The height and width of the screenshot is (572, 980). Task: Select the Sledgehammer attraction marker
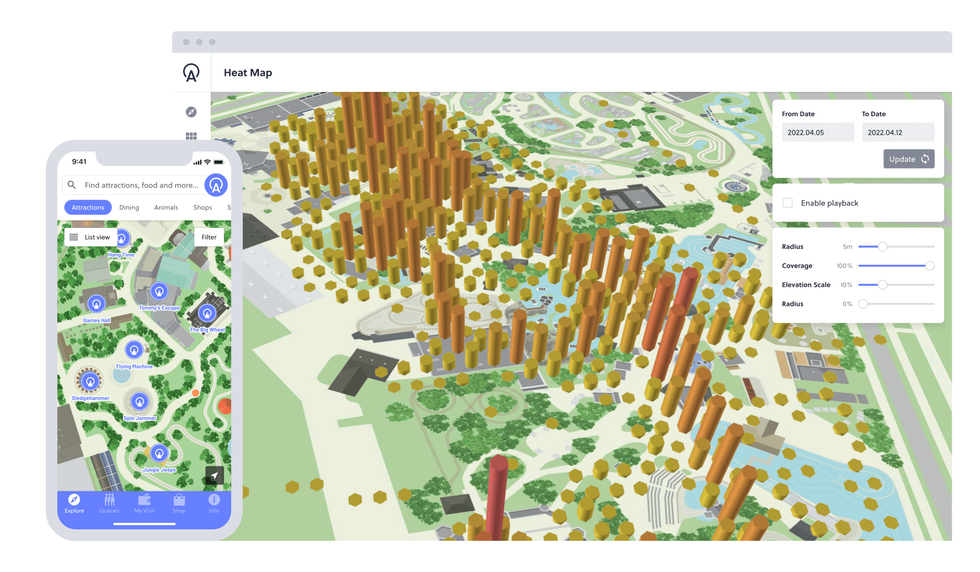[90, 381]
